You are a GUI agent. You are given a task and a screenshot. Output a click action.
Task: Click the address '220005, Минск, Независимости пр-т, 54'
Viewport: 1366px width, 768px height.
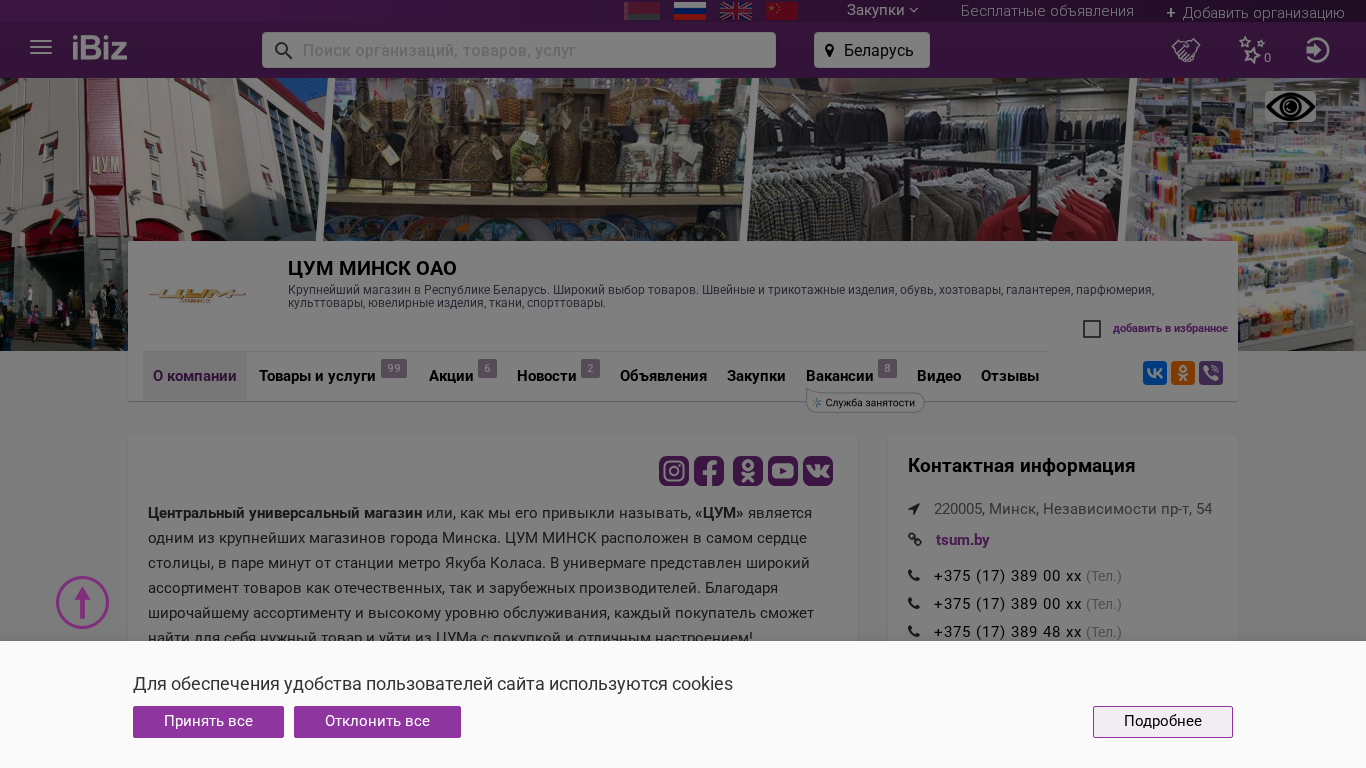click(x=1073, y=509)
